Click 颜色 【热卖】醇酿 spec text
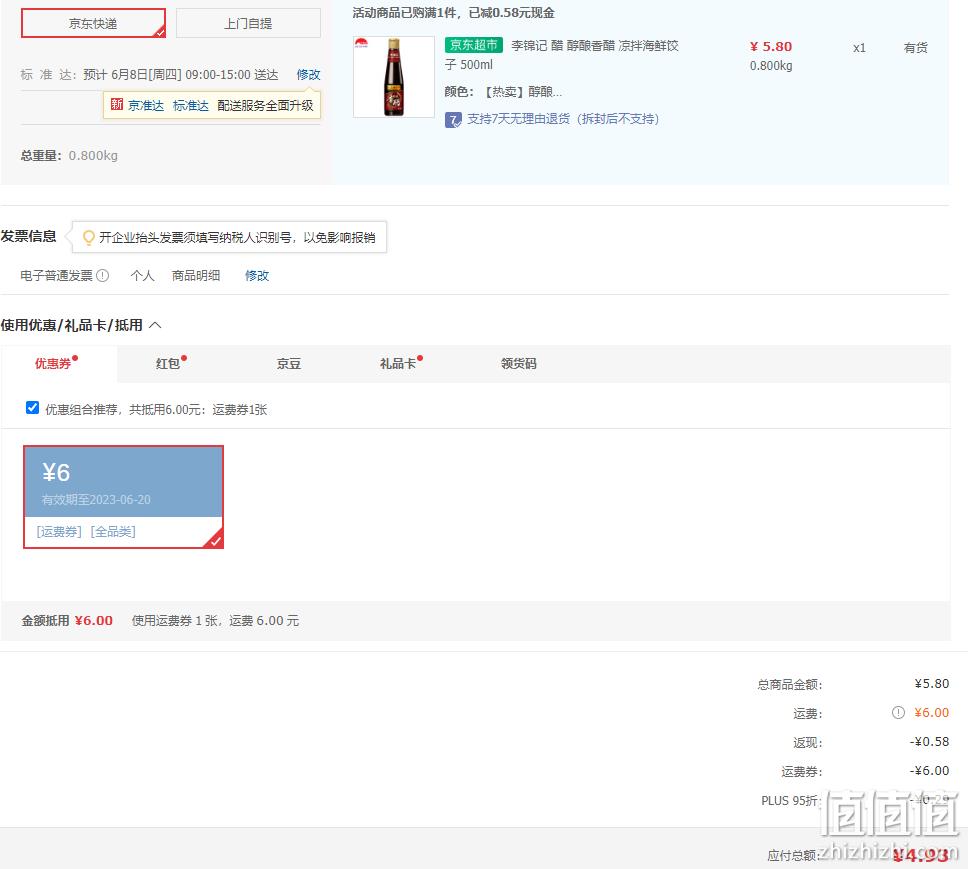This screenshot has width=968, height=869. [503, 92]
